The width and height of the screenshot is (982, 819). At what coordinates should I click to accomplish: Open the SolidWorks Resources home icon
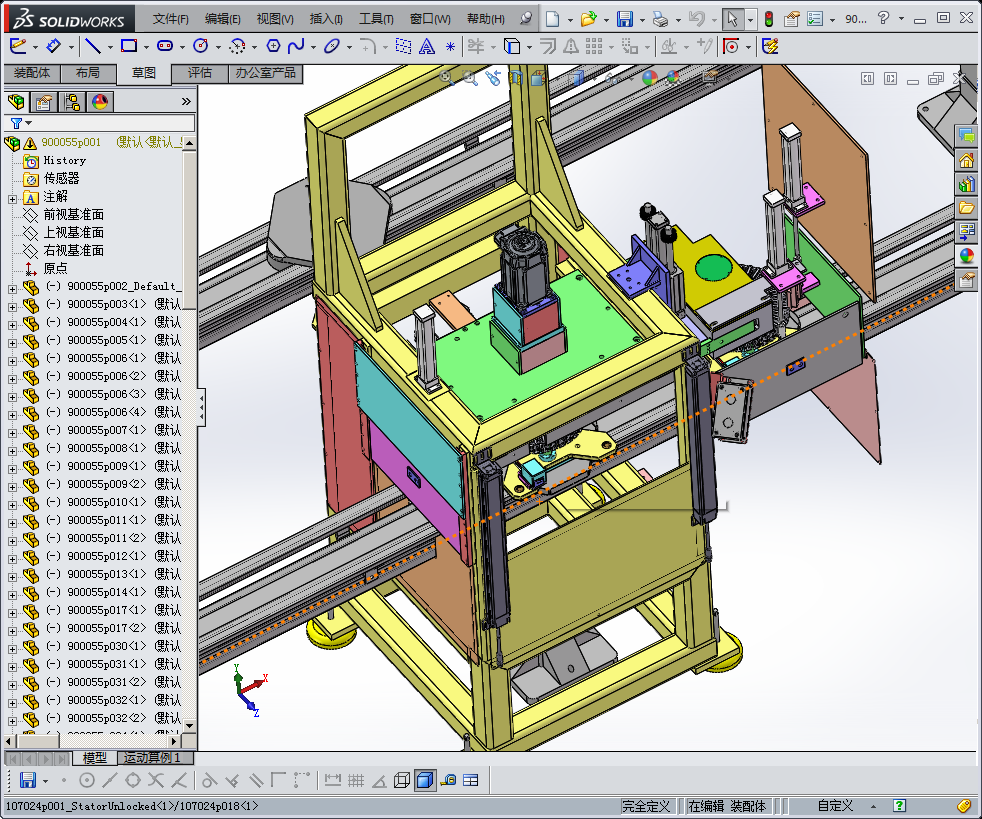click(967, 160)
